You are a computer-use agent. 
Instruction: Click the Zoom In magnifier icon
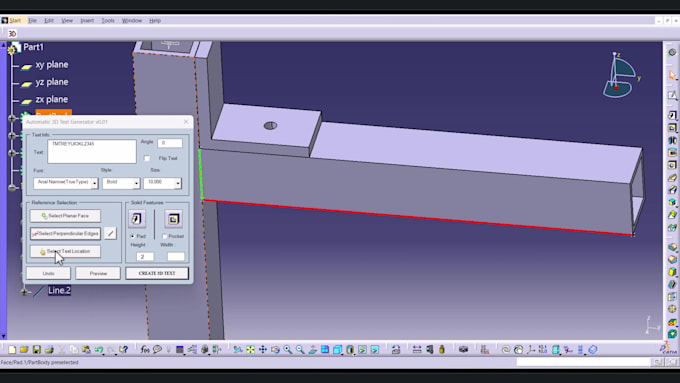click(x=288, y=349)
